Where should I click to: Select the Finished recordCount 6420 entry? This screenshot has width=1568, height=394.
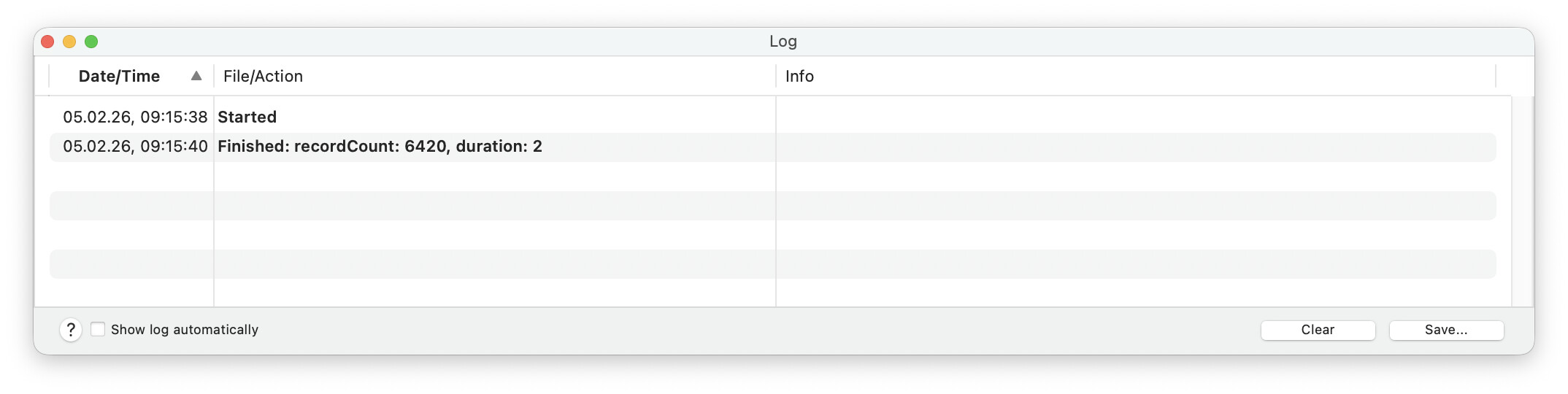[x=380, y=147]
